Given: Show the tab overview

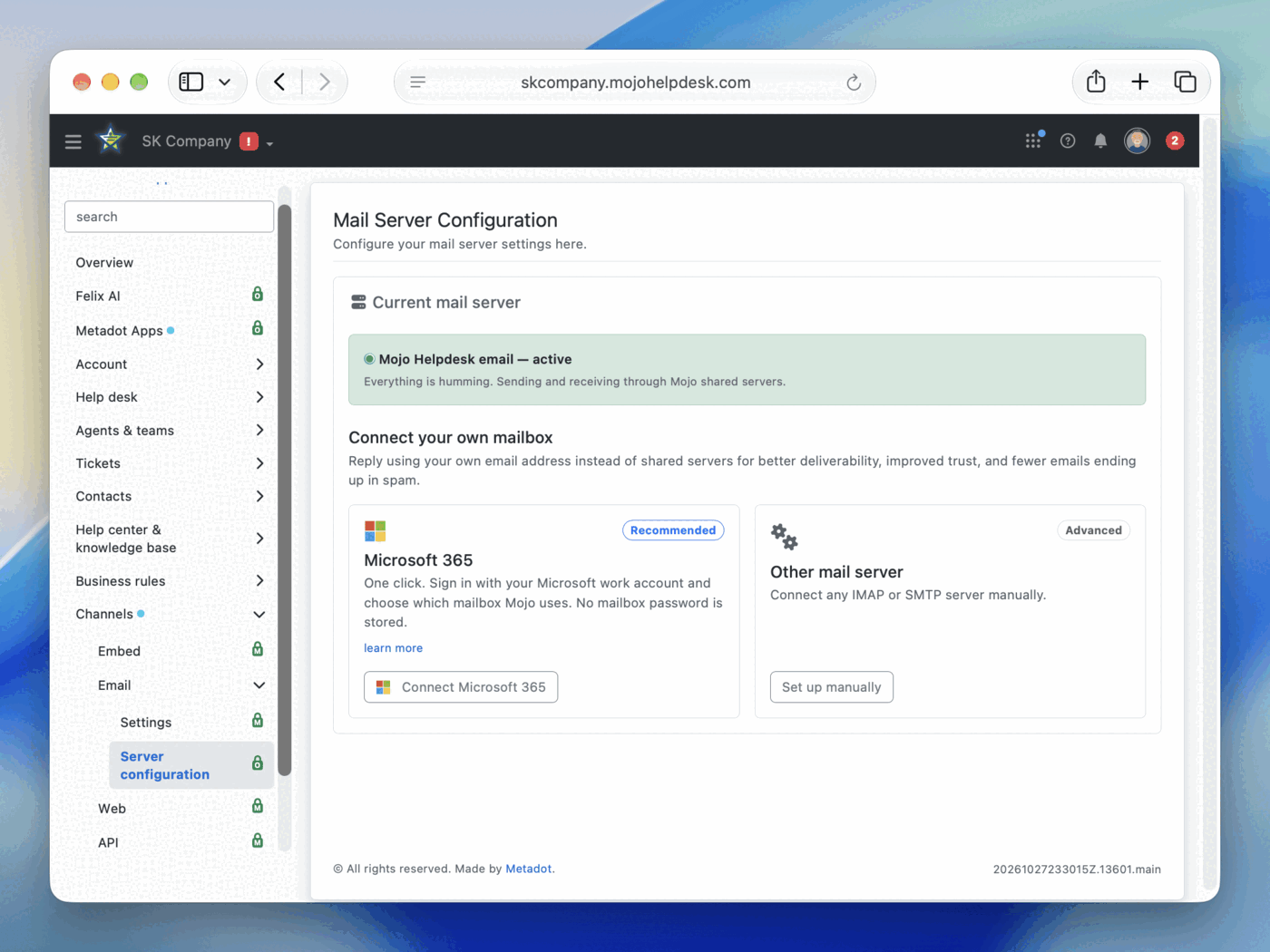Looking at the screenshot, I should [1185, 82].
